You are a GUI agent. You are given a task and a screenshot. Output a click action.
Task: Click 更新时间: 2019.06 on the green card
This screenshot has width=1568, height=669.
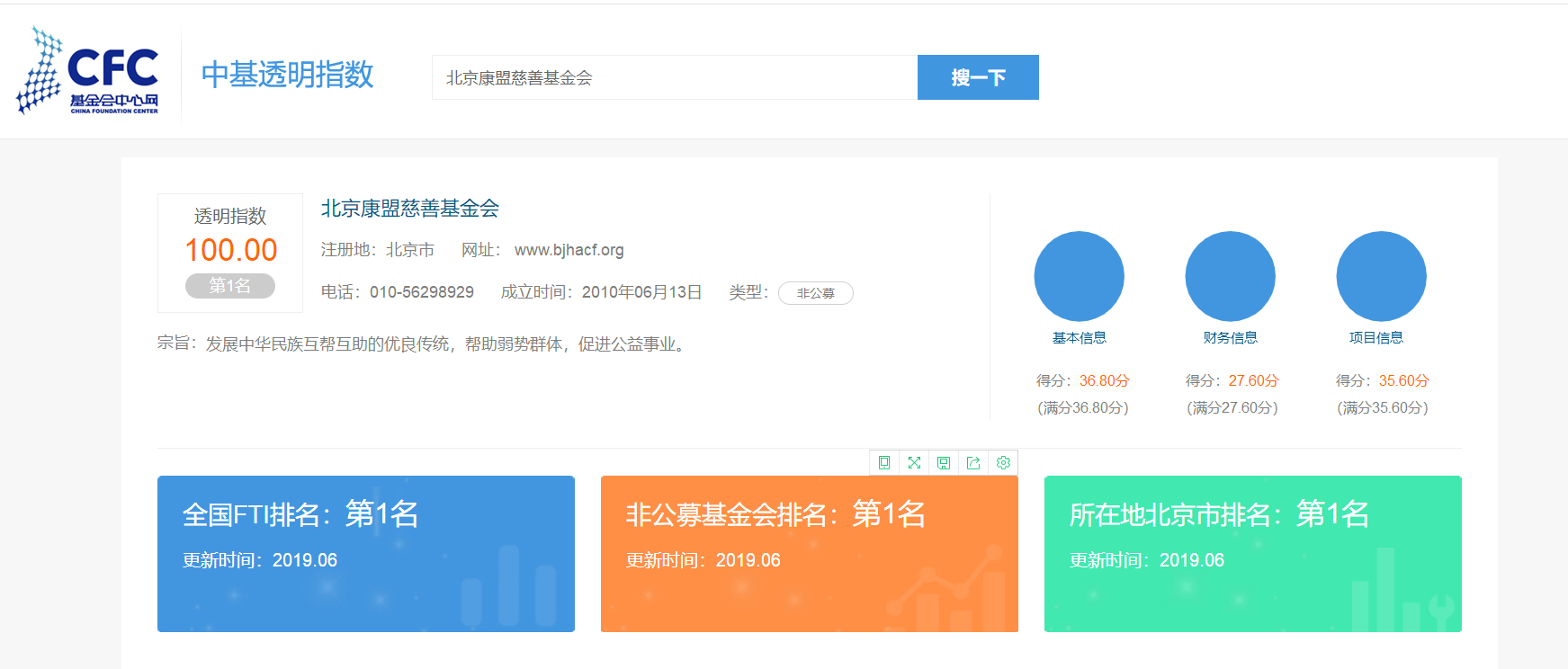point(1147,560)
